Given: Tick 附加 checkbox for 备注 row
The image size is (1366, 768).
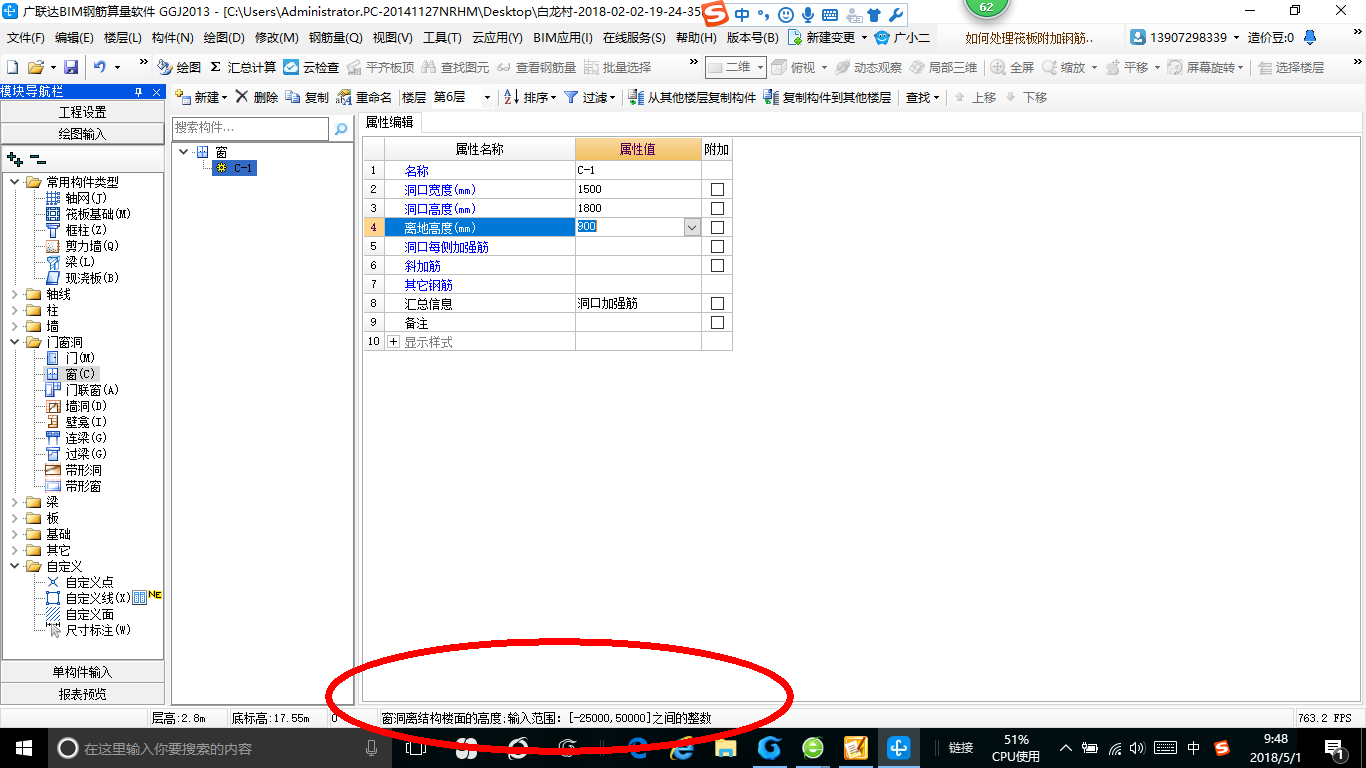Looking at the screenshot, I should [x=717, y=322].
